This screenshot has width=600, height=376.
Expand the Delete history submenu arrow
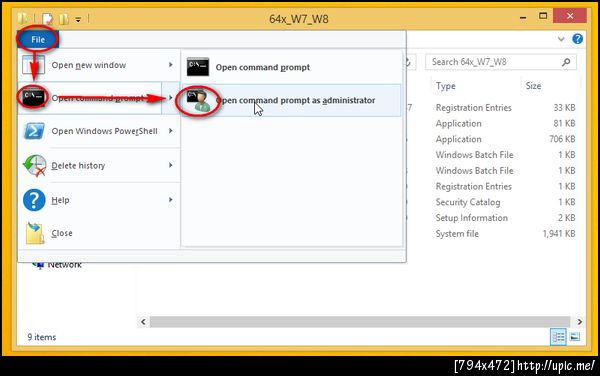pos(171,165)
